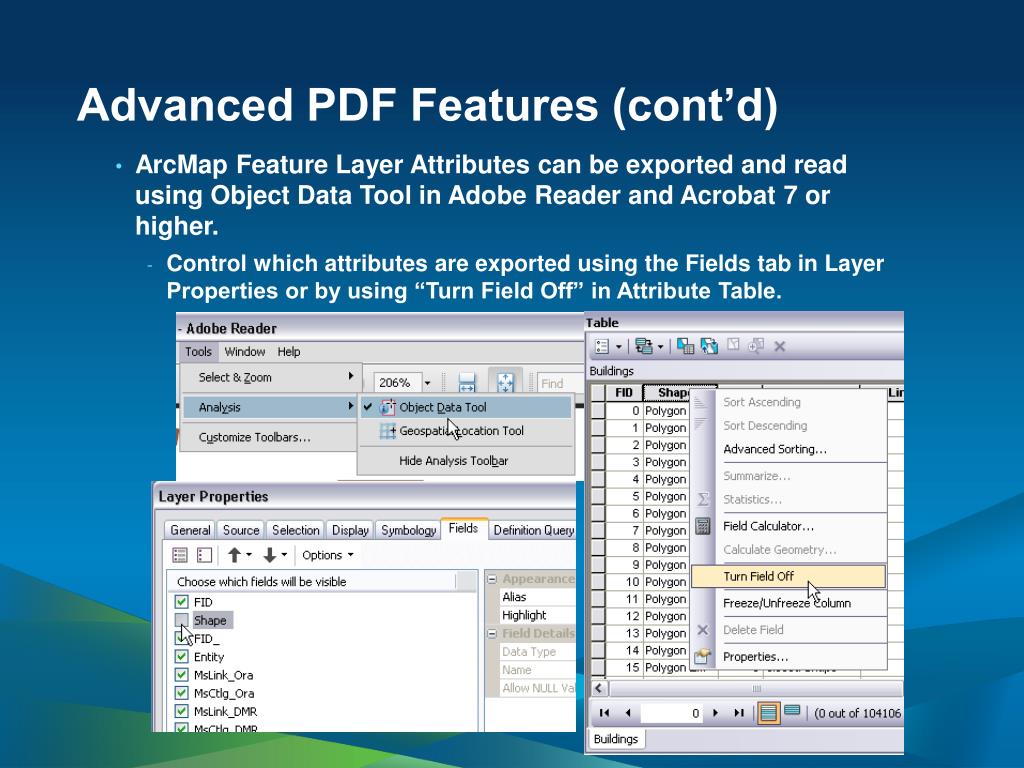Uncheck the FID field checkbox

pyautogui.click(x=182, y=602)
